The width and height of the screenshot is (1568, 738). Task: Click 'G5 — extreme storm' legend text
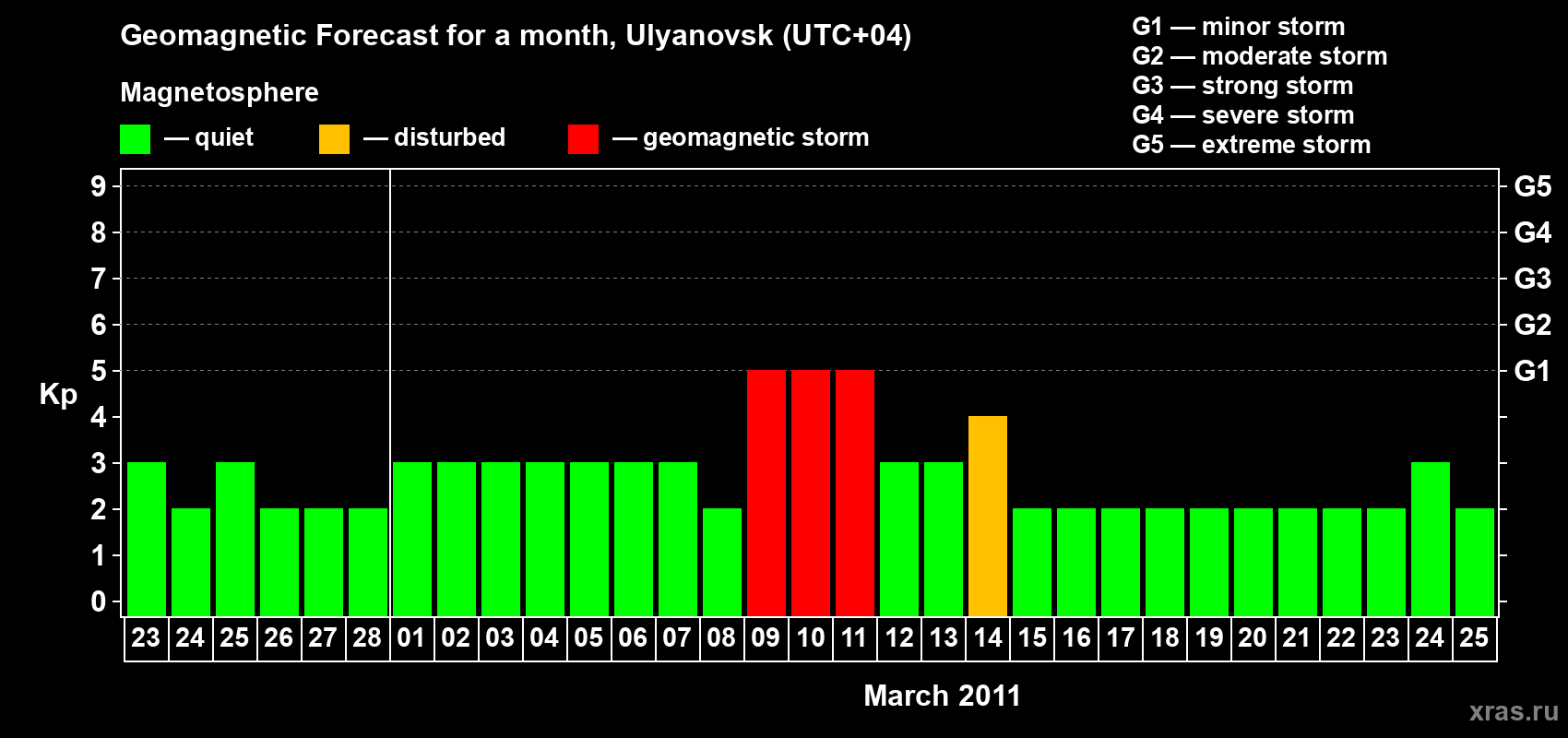(x=1252, y=145)
